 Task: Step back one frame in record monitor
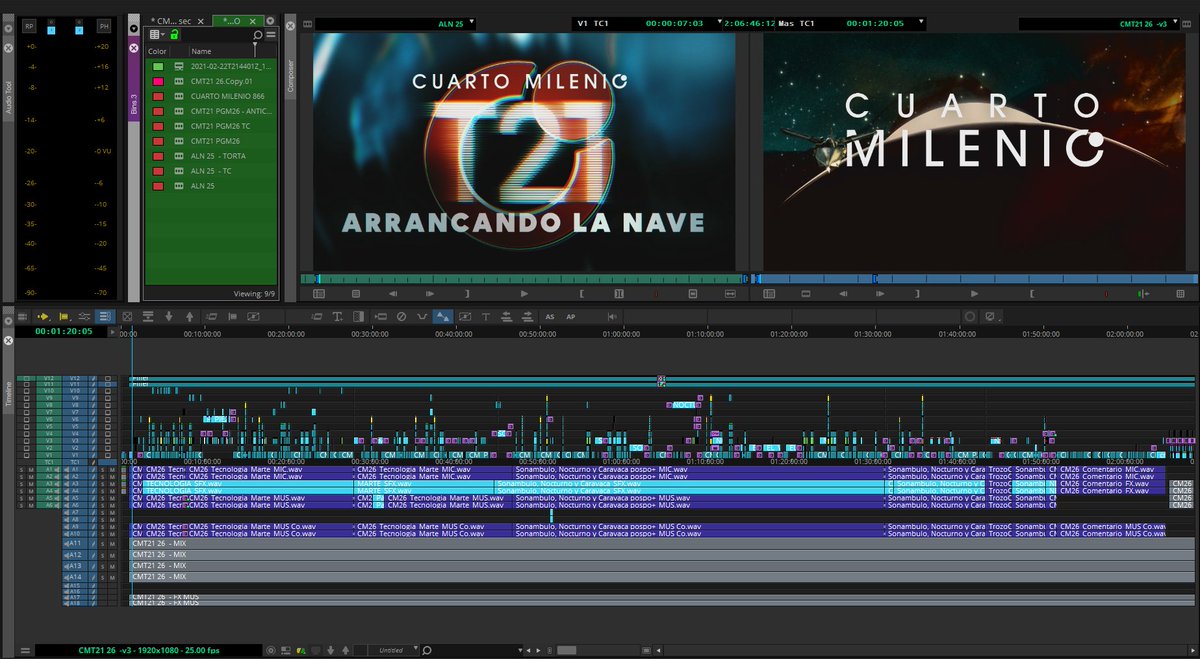(843, 294)
